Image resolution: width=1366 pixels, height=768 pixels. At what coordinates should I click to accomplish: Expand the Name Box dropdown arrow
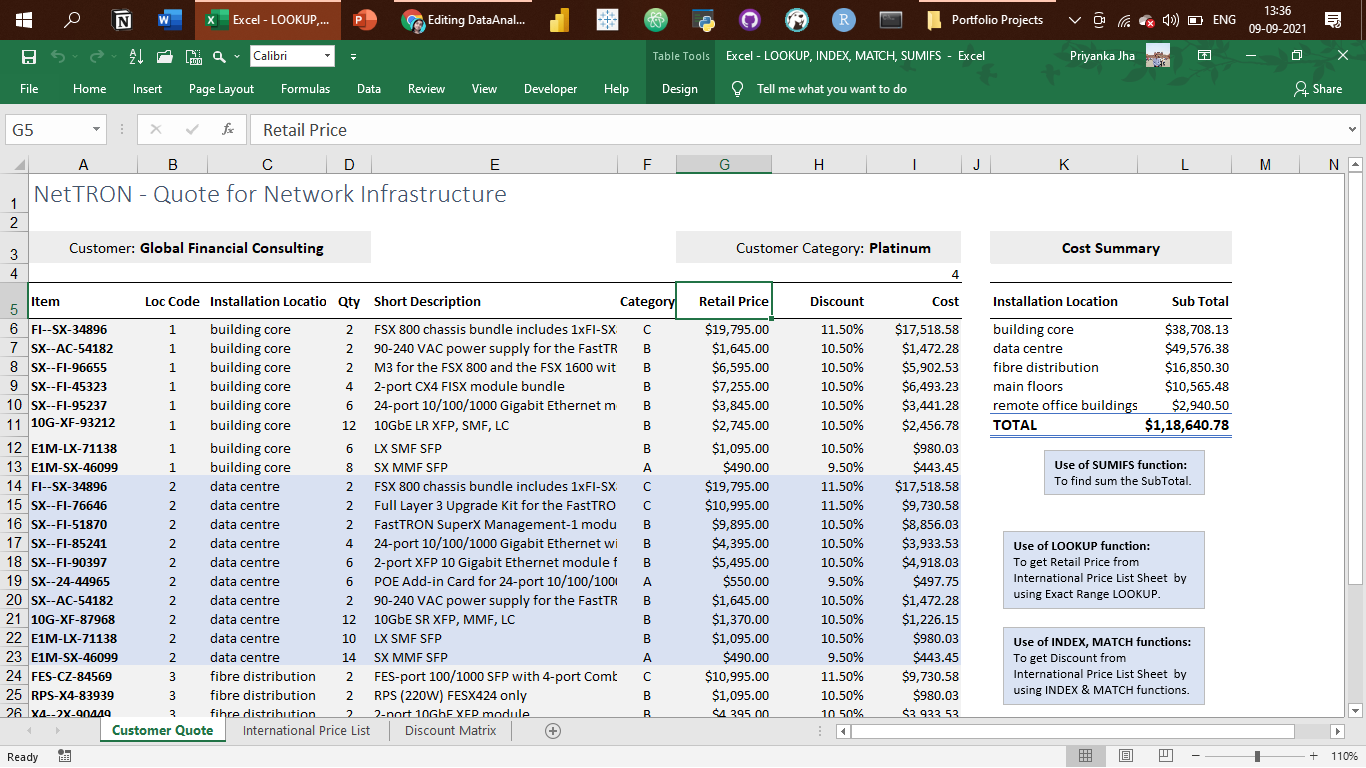tap(97, 129)
